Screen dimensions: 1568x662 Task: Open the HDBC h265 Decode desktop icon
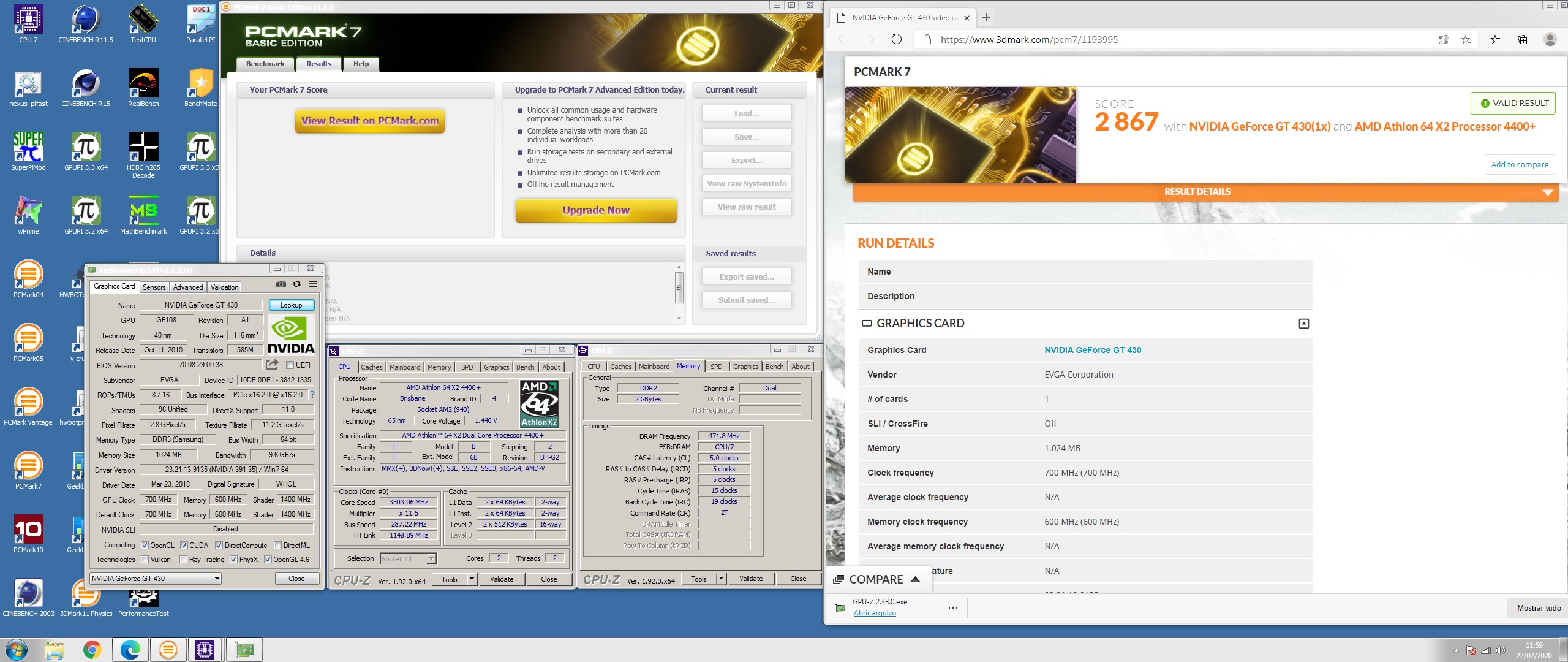(x=143, y=155)
